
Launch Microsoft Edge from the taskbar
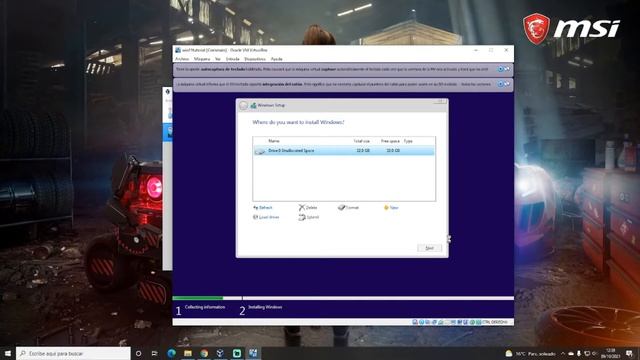(x=171, y=353)
